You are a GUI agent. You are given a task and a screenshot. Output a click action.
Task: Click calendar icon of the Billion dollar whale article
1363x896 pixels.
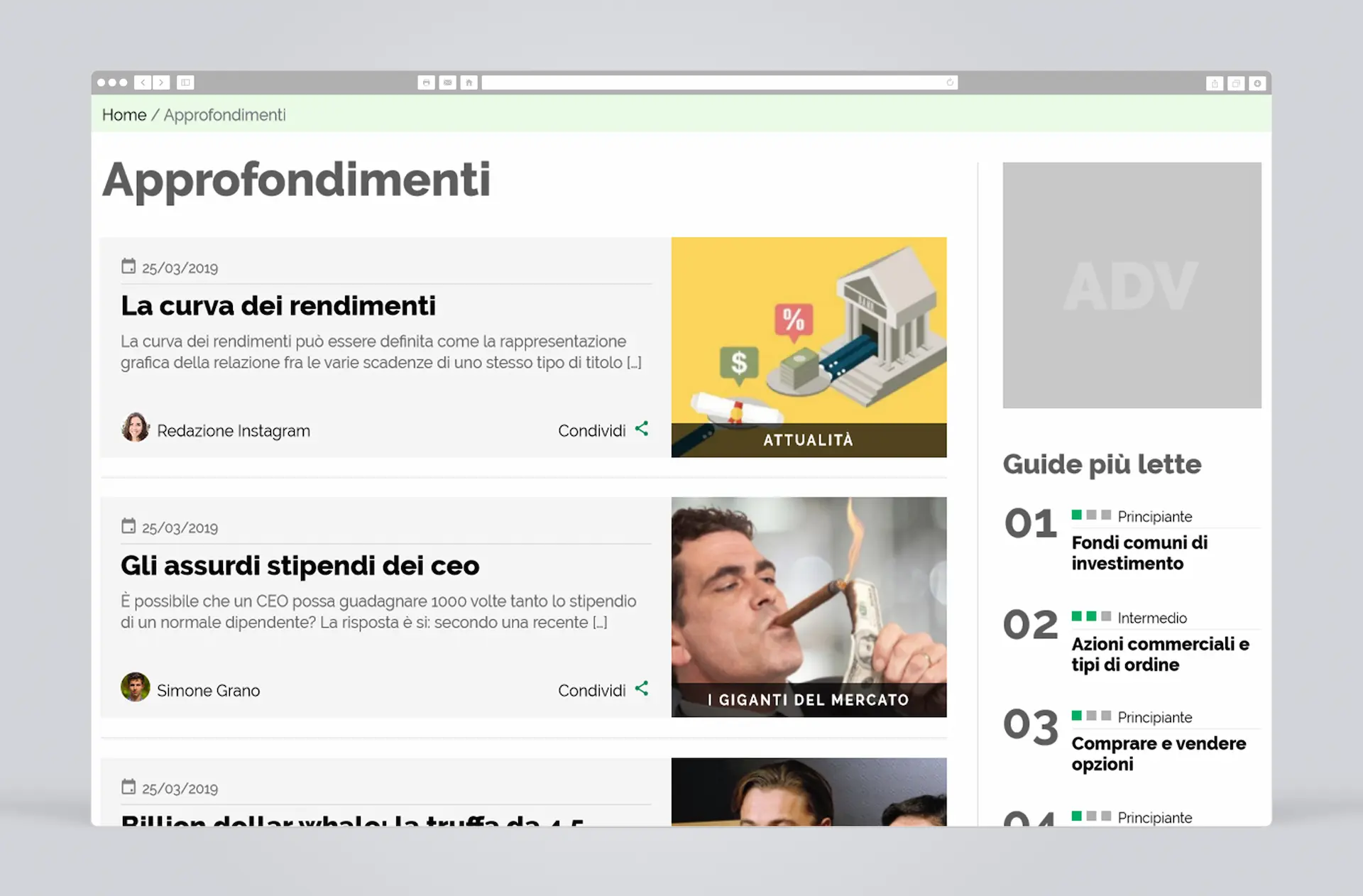coord(128,787)
